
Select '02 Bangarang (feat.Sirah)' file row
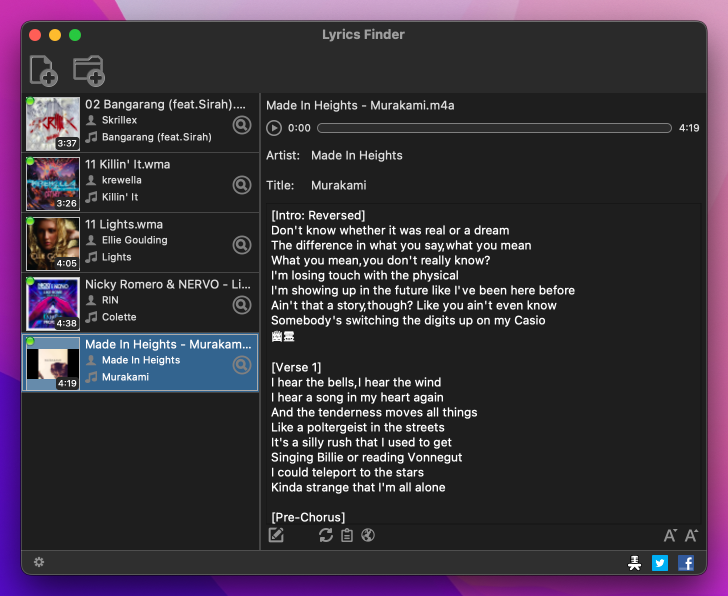coord(140,123)
